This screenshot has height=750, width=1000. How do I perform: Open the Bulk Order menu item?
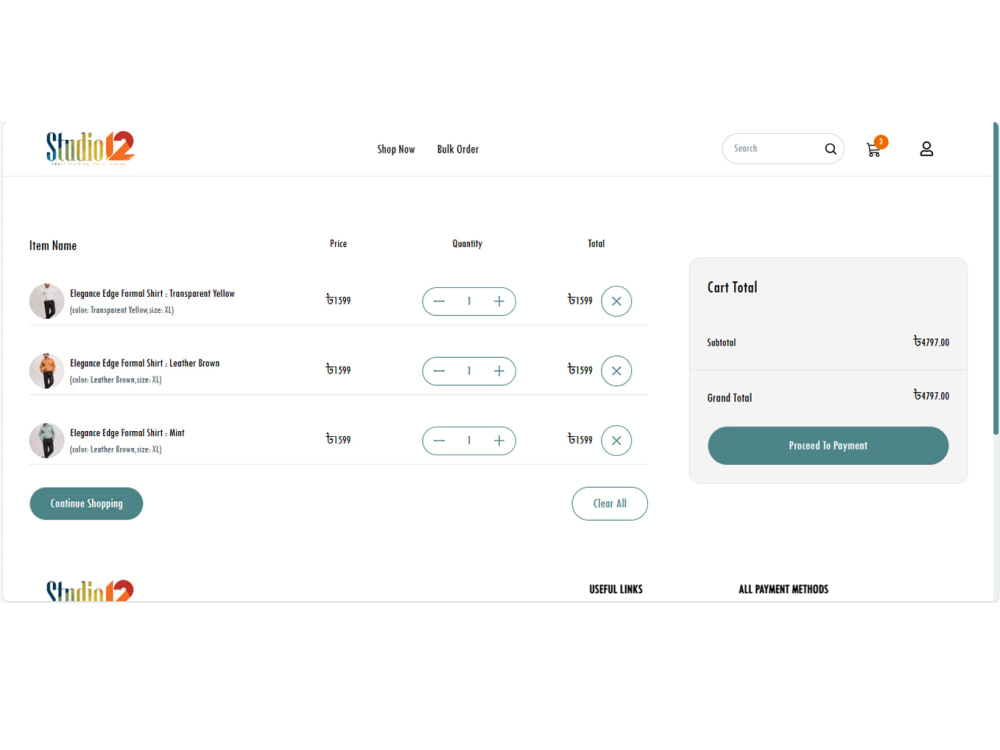click(x=457, y=149)
